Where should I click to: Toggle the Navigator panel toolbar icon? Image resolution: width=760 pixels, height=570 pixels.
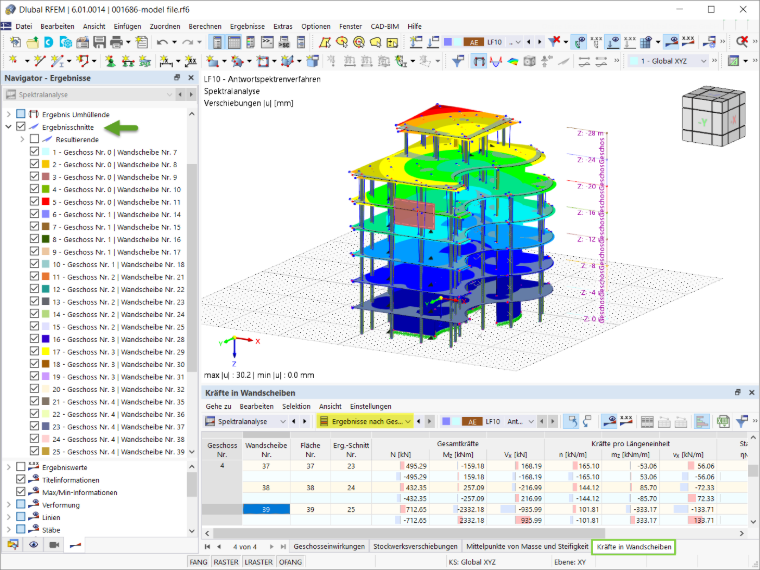pyautogui.click(x=217, y=42)
